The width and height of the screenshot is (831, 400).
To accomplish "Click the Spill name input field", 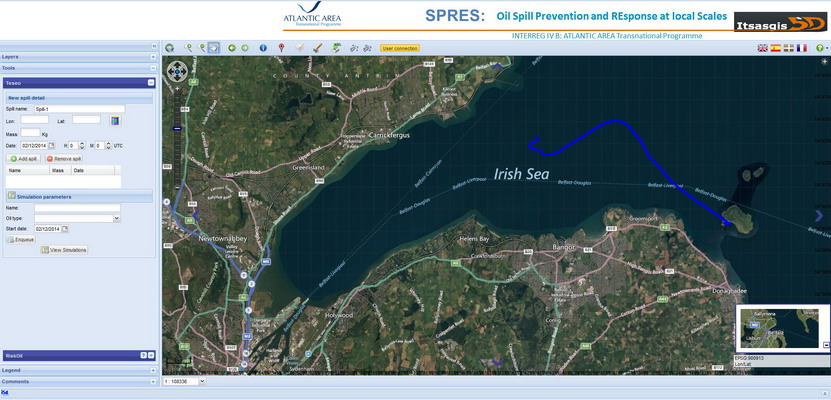I will (79, 108).
